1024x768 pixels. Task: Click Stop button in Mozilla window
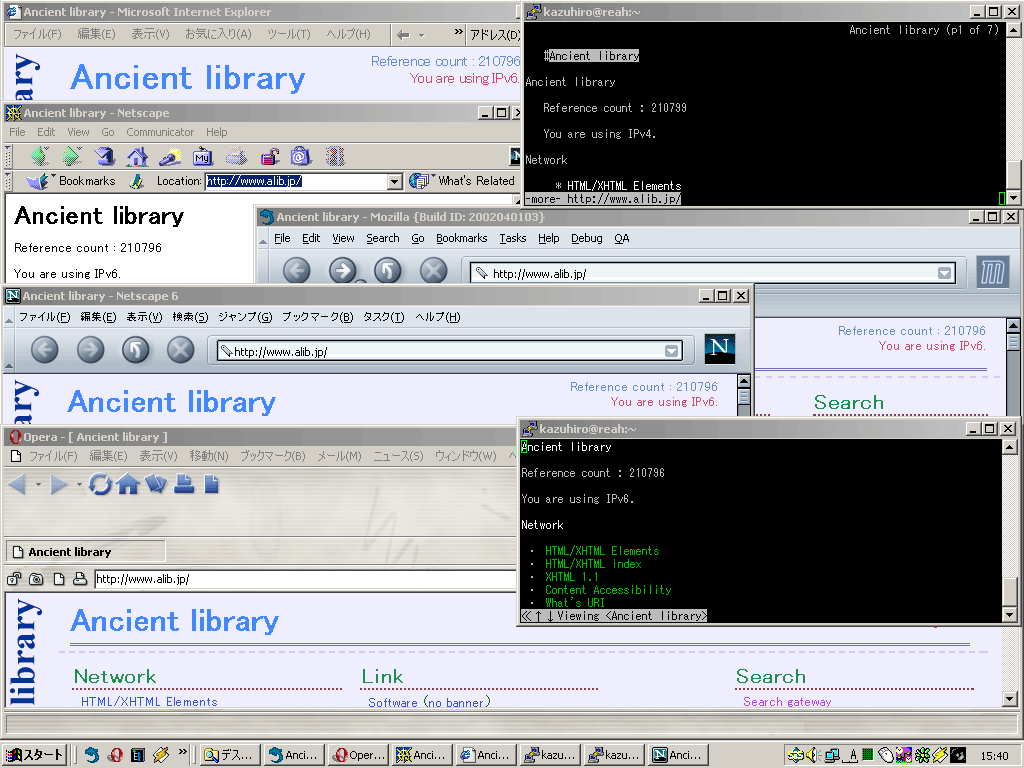coord(433,270)
